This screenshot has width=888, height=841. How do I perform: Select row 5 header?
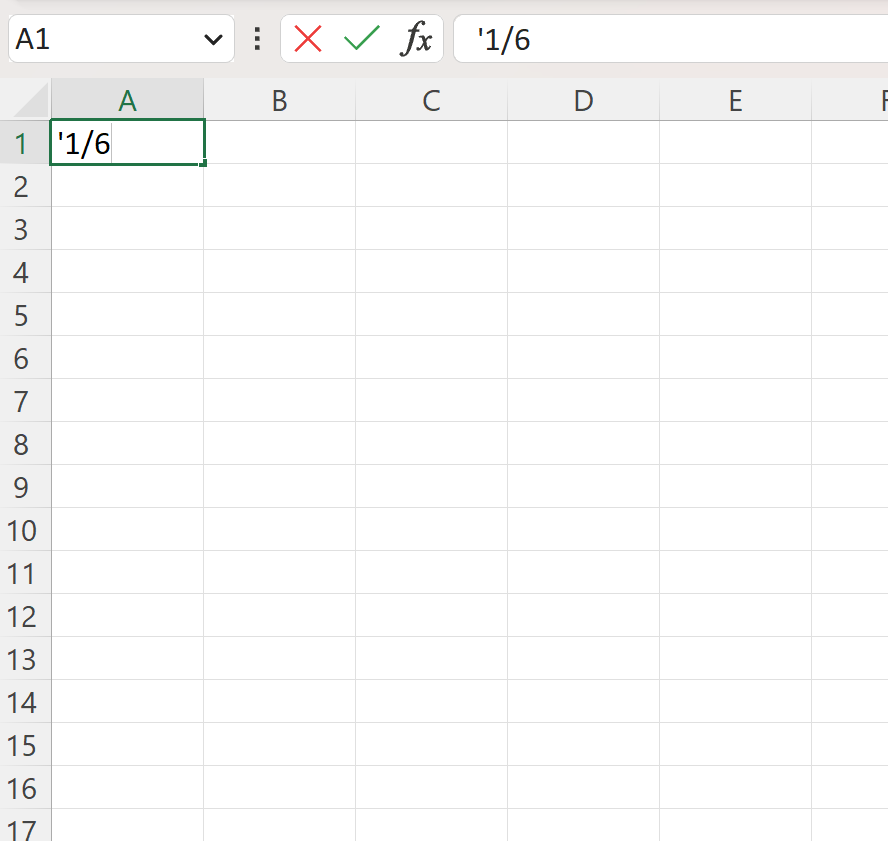pos(24,315)
